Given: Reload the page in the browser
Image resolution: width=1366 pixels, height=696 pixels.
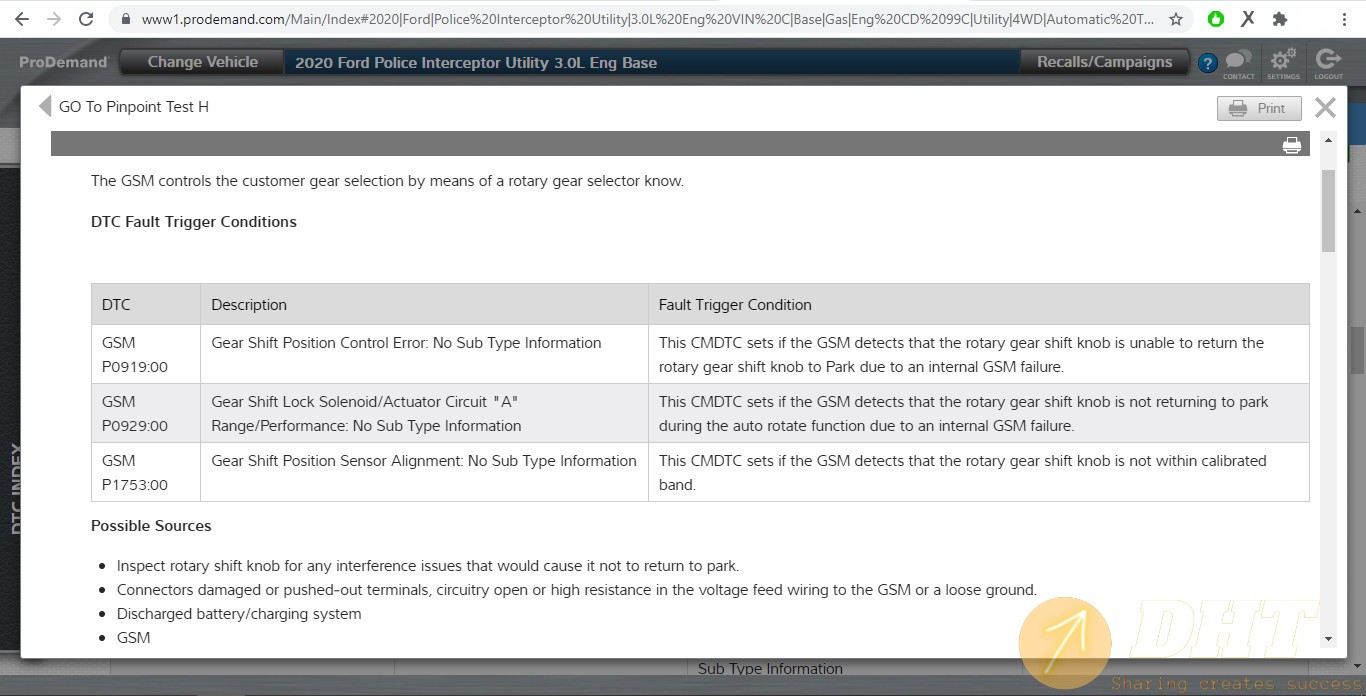Looking at the screenshot, I should tap(86, 19).
